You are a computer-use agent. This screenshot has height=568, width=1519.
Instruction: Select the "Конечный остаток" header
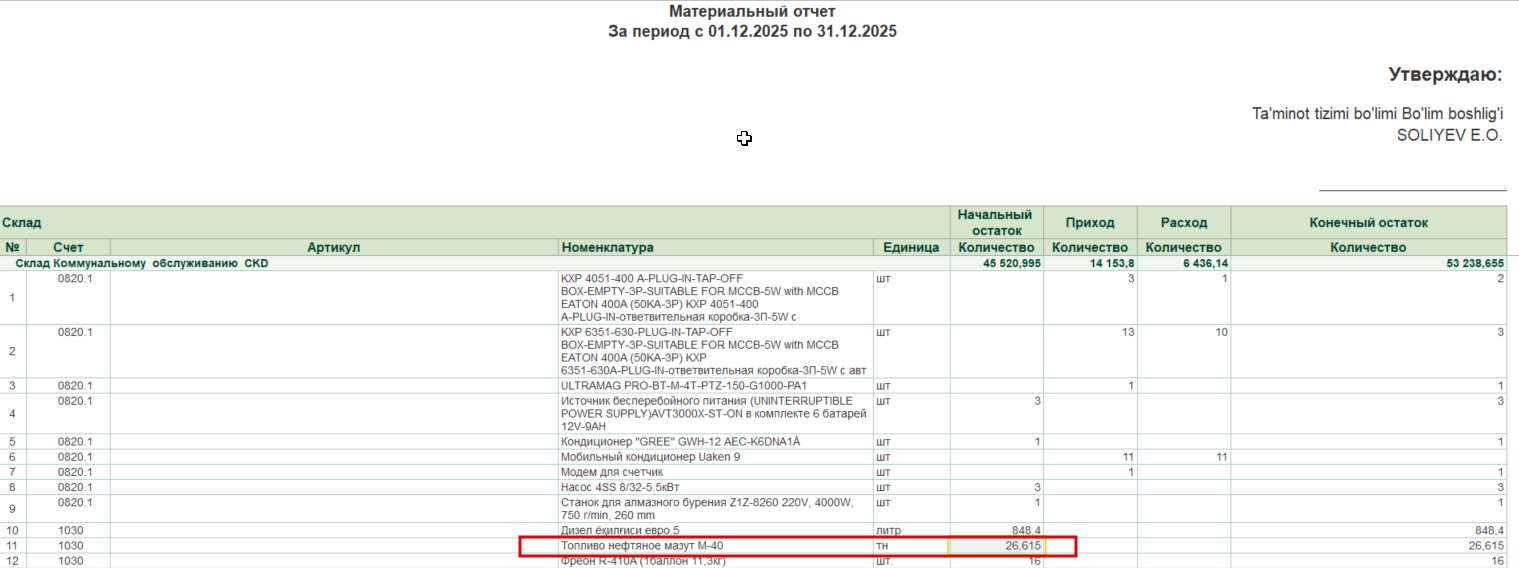pyautogui.click(x=1368, y=223)
